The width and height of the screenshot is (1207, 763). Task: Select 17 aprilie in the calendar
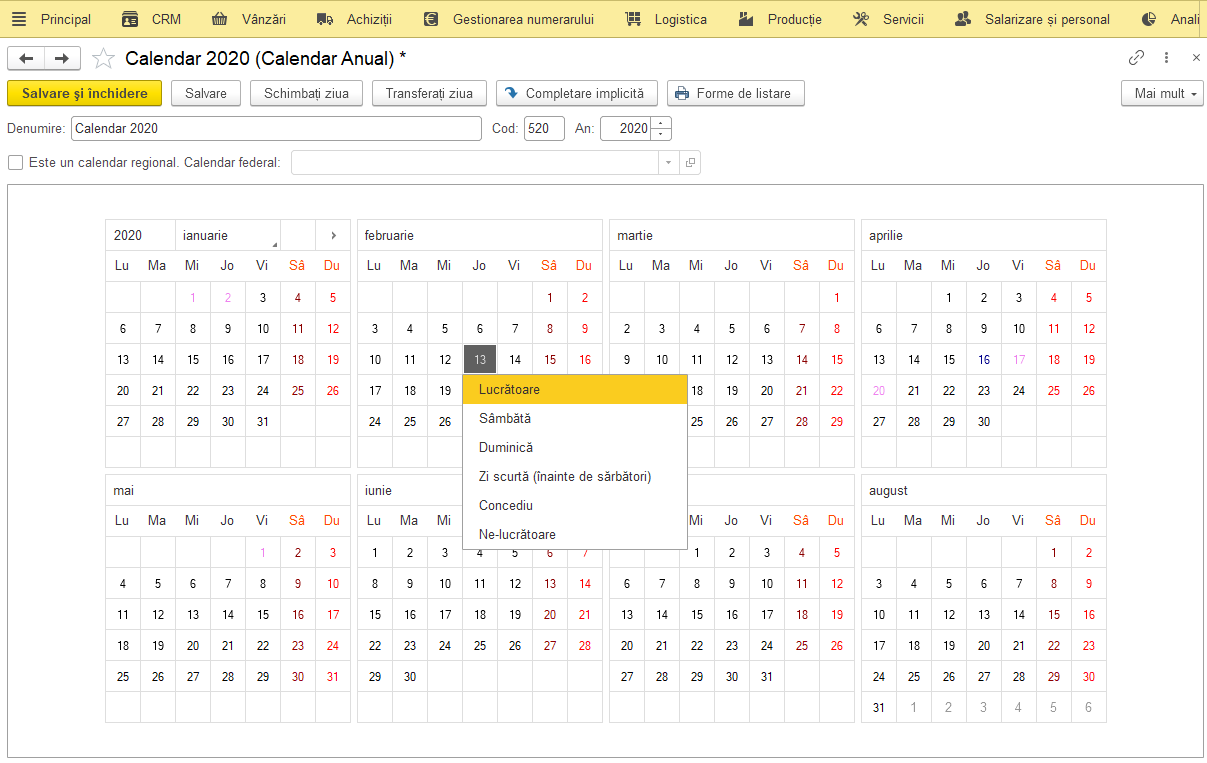point(1019,360)
